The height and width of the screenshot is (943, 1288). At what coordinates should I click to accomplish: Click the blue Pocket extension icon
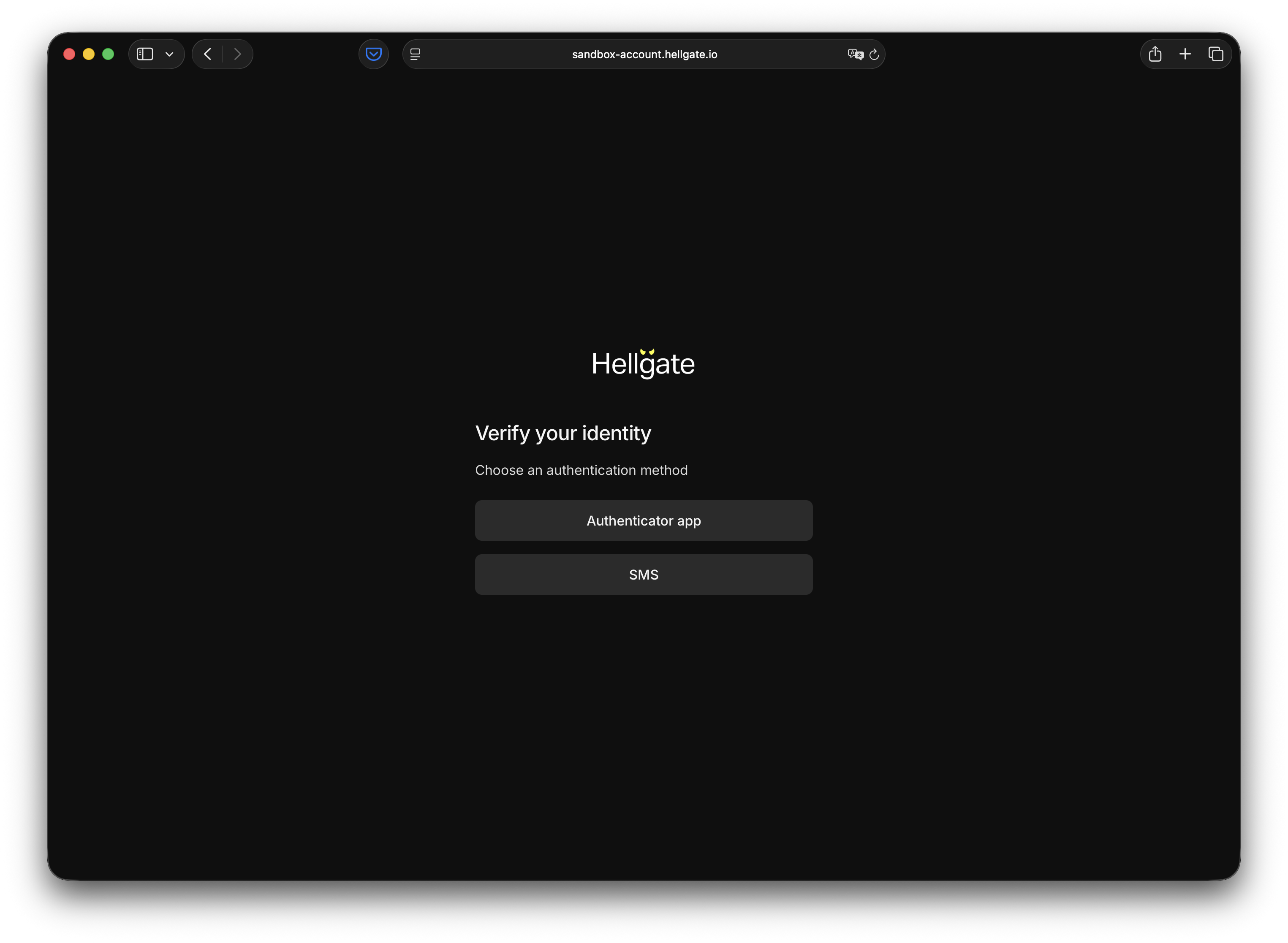[373, 54]
